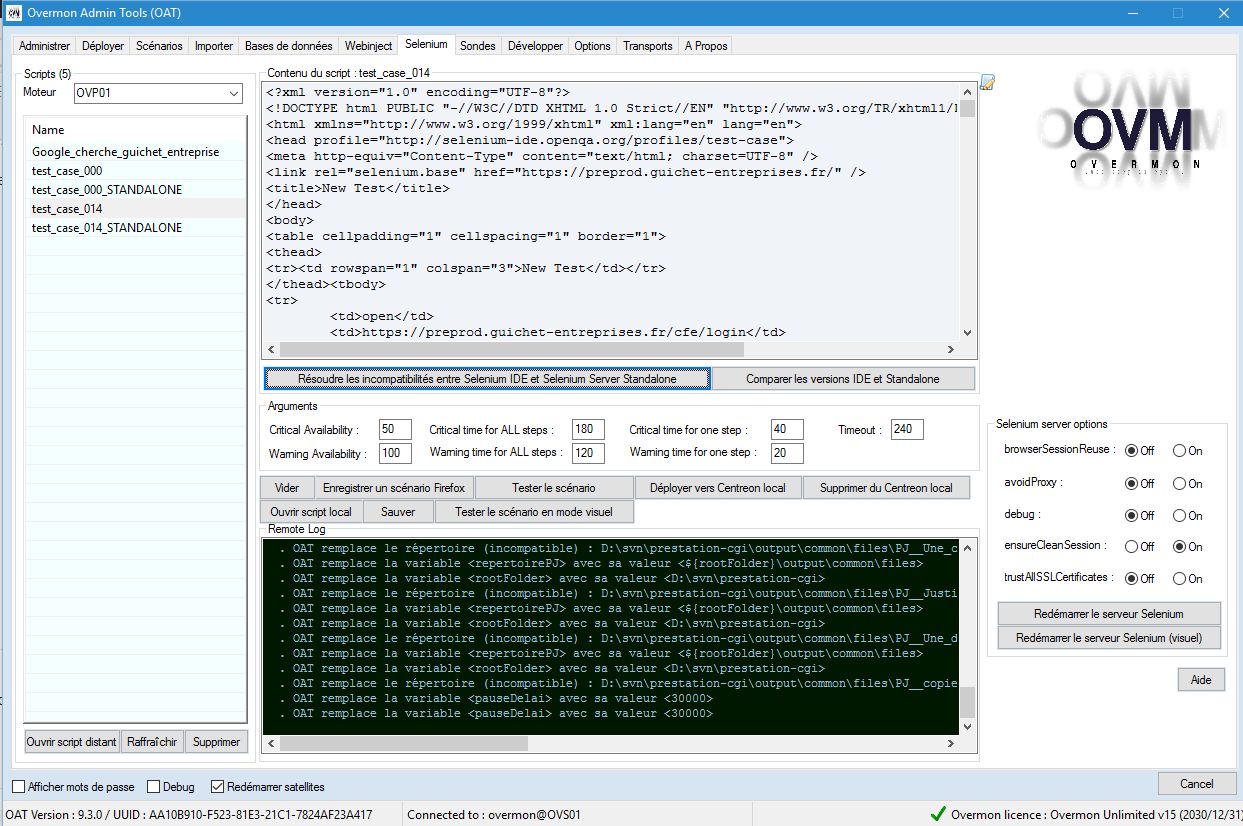Click the Aide button
This screenshot has height=826, width=1243.
point(1201,680)
